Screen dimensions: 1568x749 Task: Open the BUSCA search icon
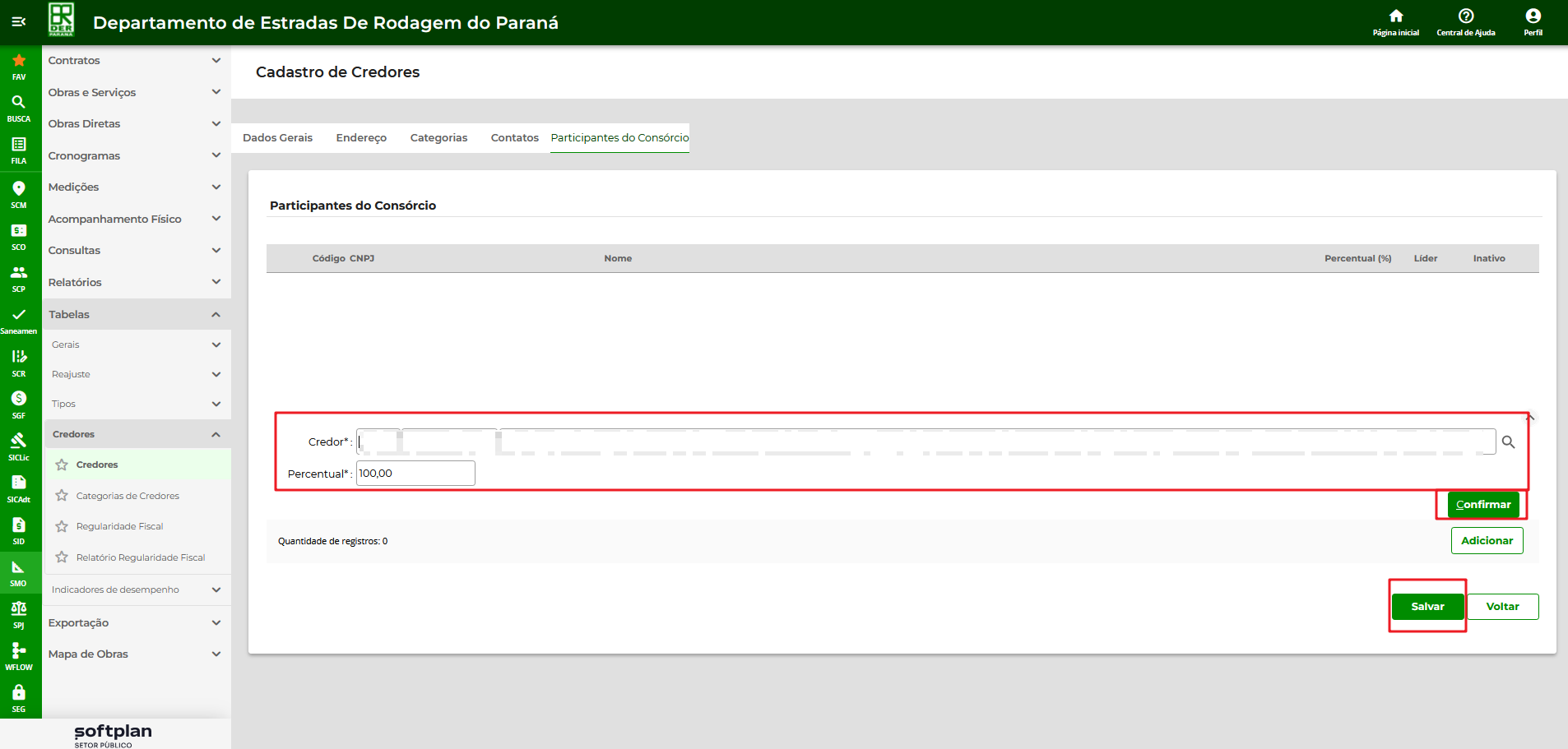coord(19,102)
